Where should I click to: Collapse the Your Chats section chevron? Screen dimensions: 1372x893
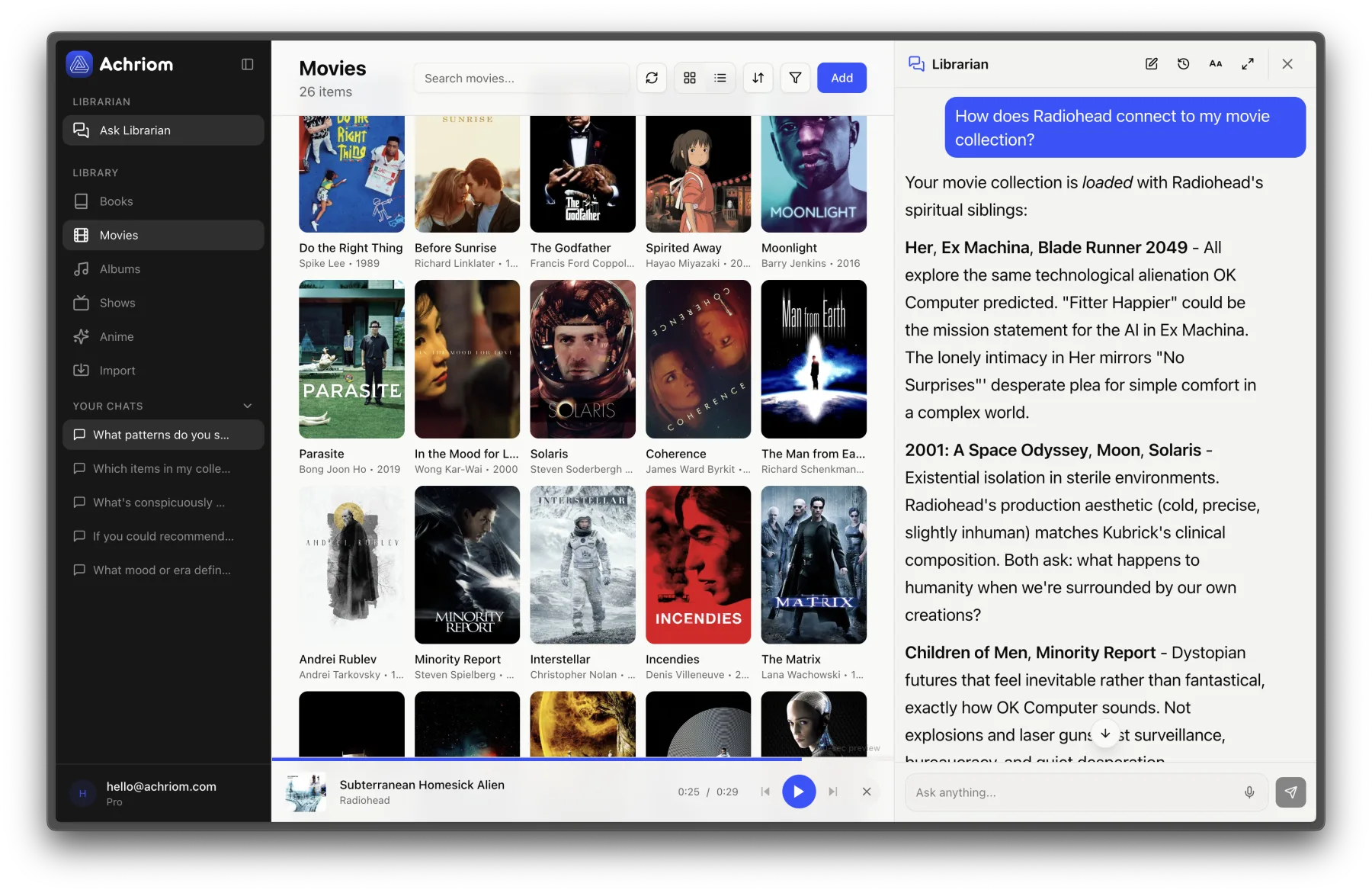[247, 406]
